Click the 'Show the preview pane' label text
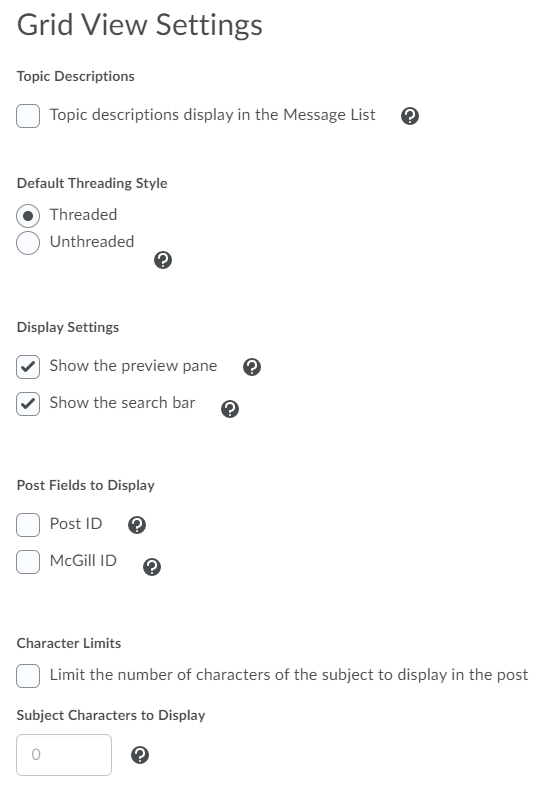This screenshot has height=786, width=549. coord(133,366)
